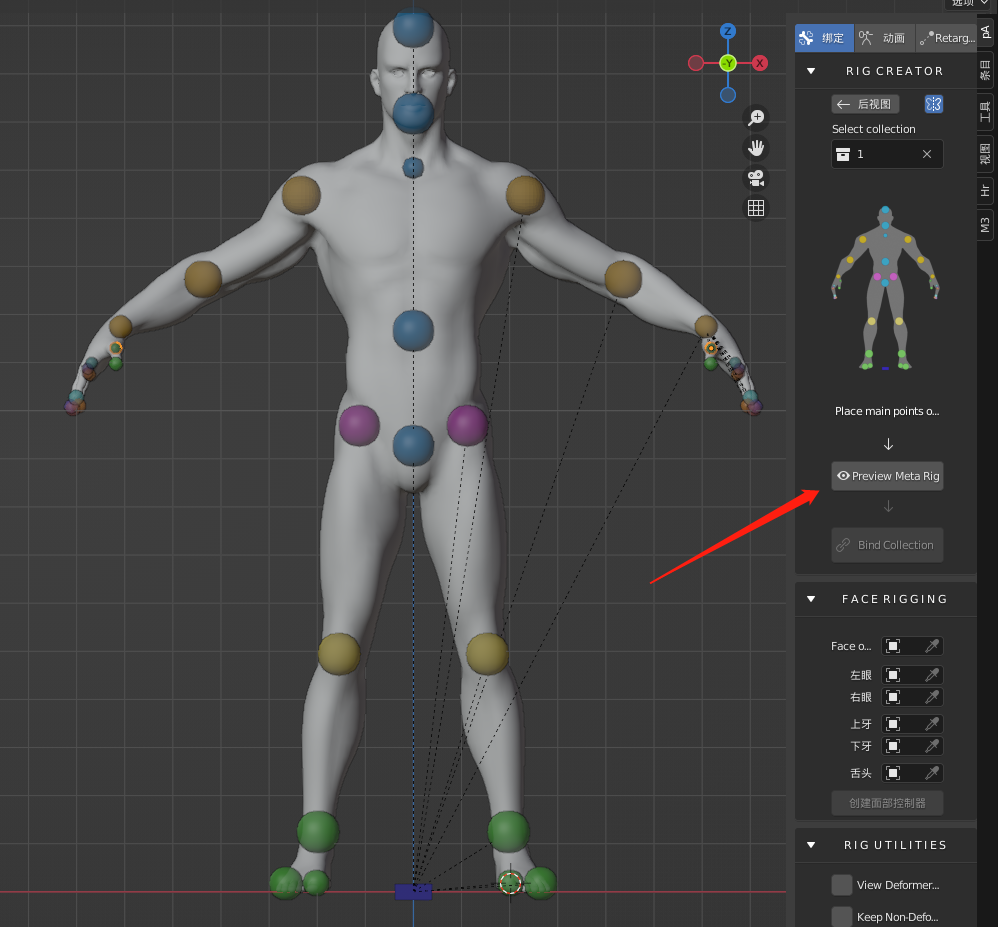Image resolution: width=998 pixels, height=927 pixels.
Task: Toggle the camera view icon
Action: pyautogui.click(x=756, y=178)
